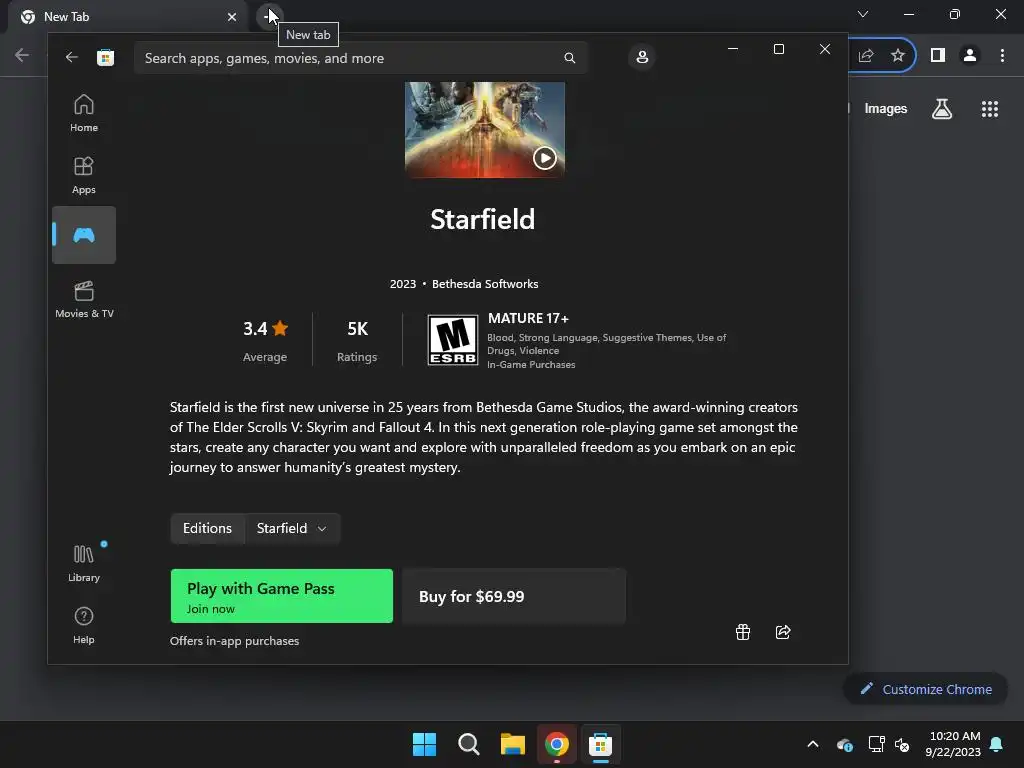Expand the Starfield editions dropdown
The width and height of the screenshot is (1024, 768).
tap(292, 528)
